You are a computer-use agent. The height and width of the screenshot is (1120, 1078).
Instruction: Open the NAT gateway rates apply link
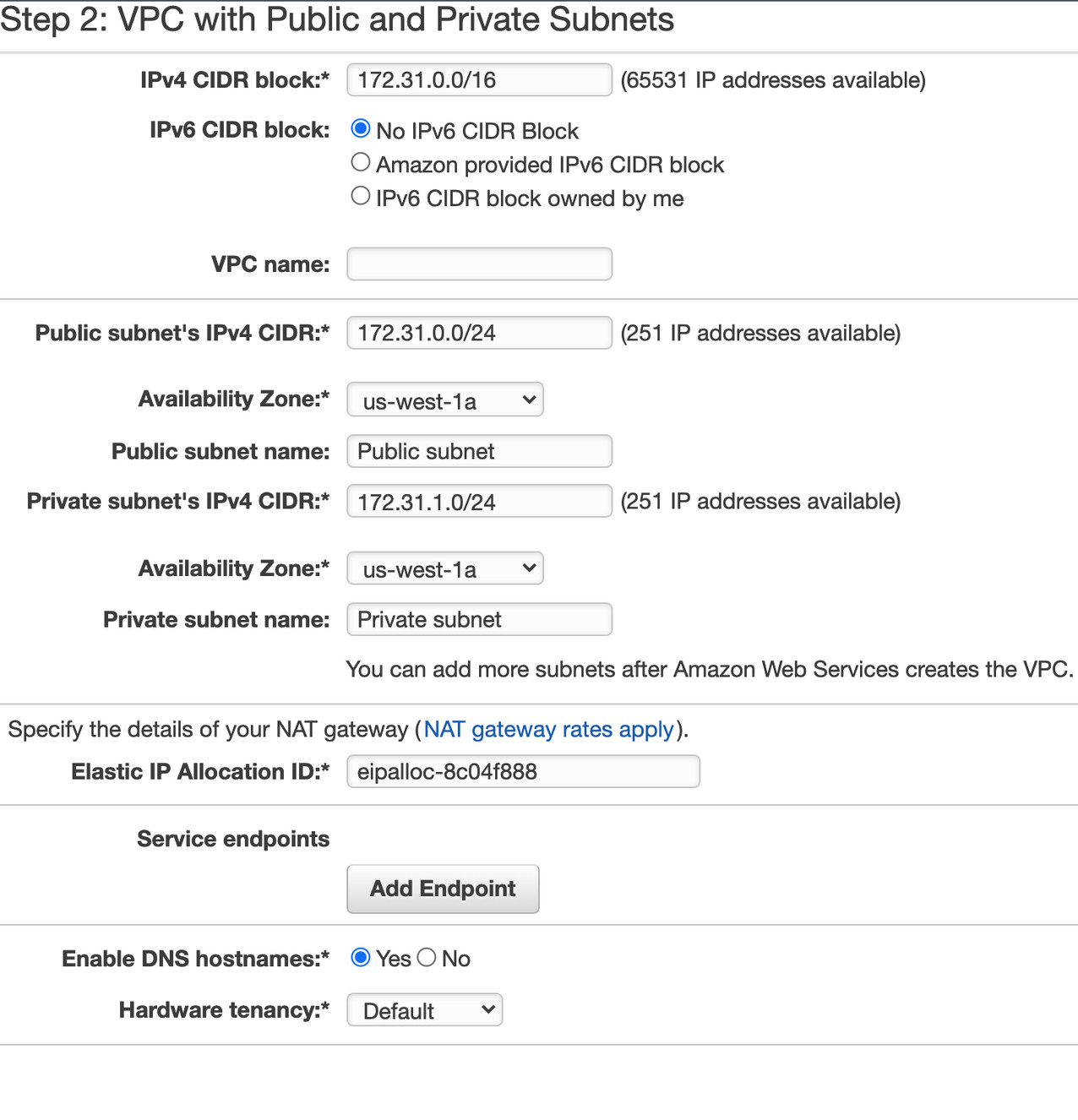pos(549,729)
